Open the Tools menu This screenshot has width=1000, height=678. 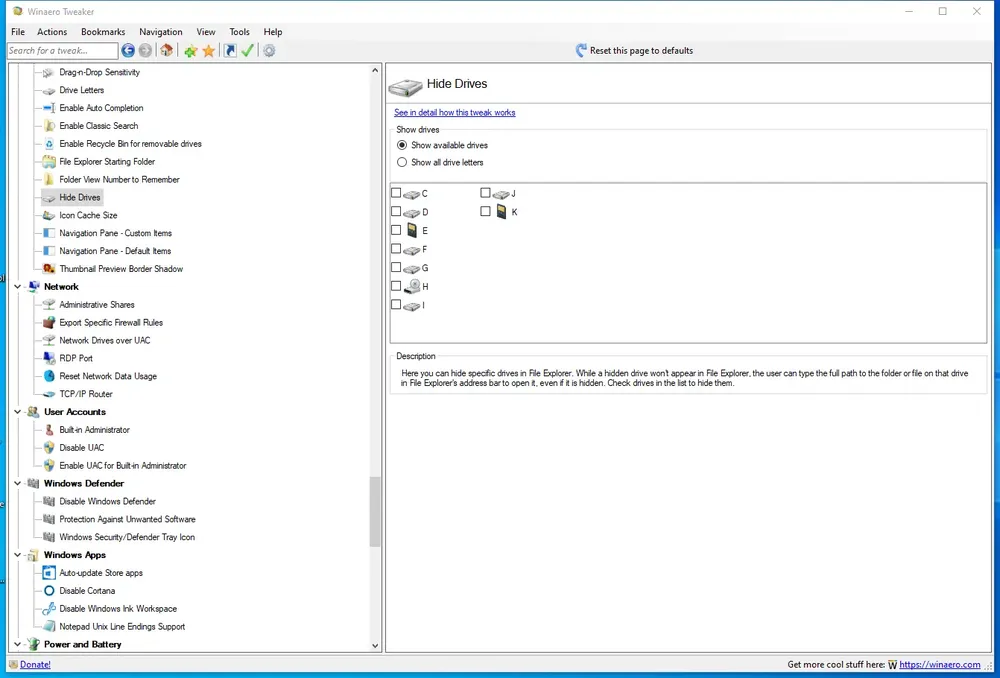[240, 32]
